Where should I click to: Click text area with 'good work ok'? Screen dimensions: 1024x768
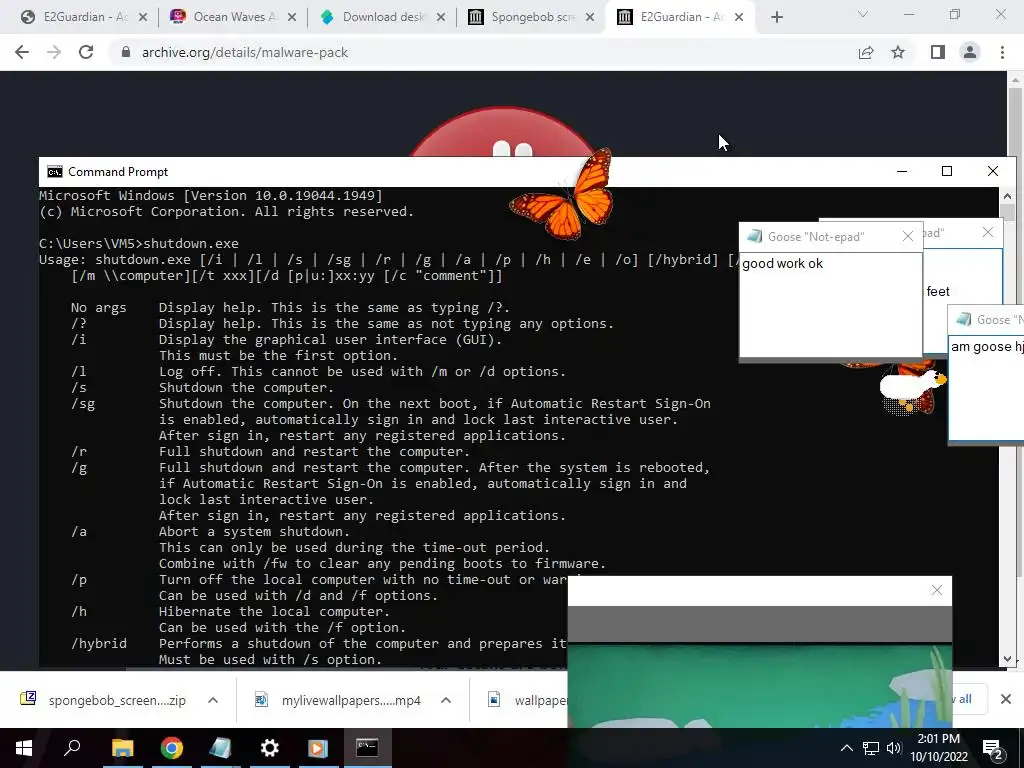click(831, 304)
